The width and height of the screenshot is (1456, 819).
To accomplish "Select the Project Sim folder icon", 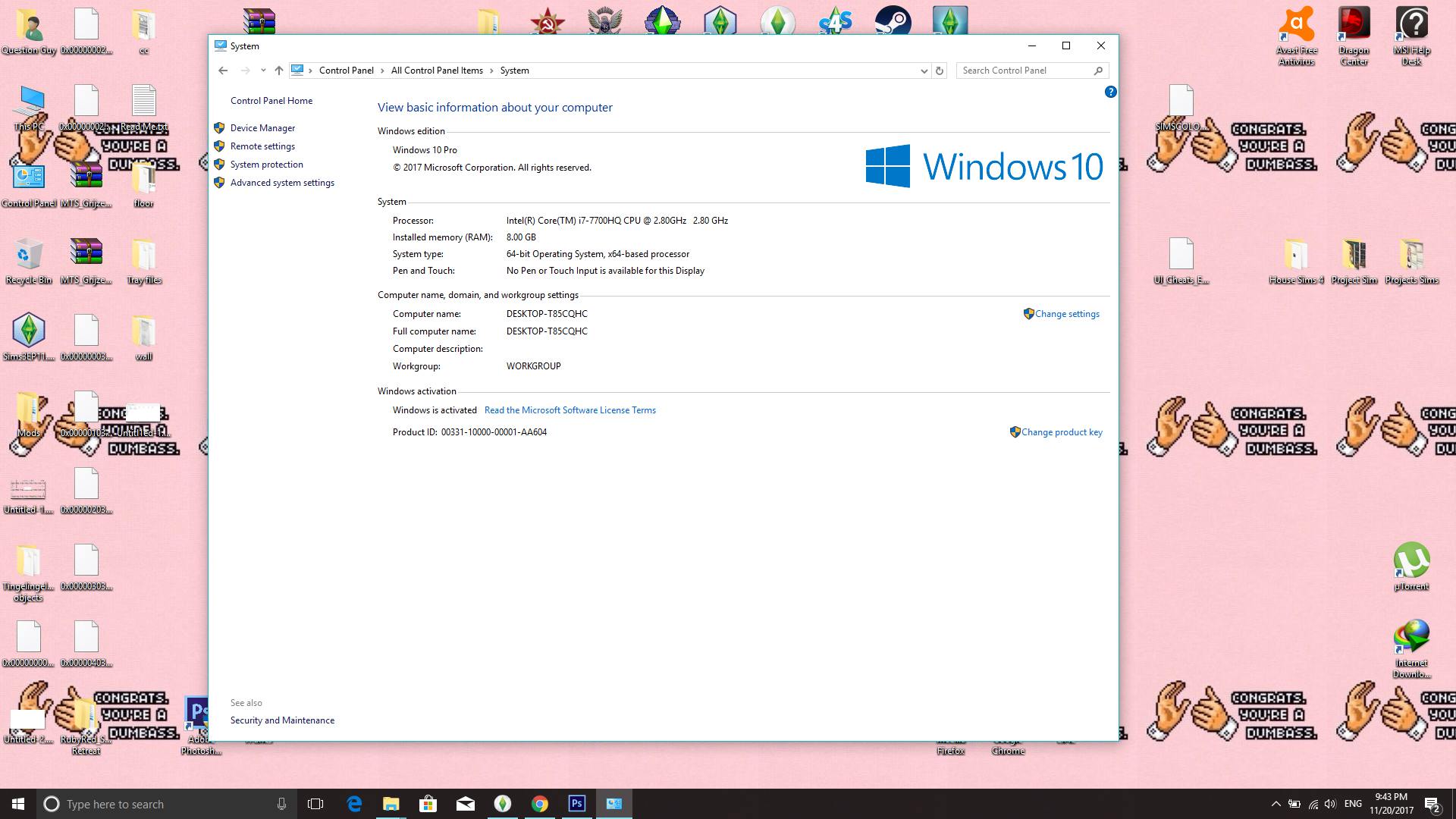I will 1354,262.
